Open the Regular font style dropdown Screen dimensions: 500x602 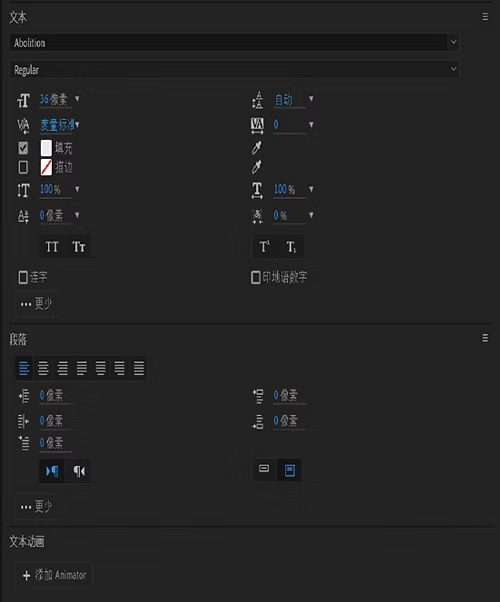[234, 69]
